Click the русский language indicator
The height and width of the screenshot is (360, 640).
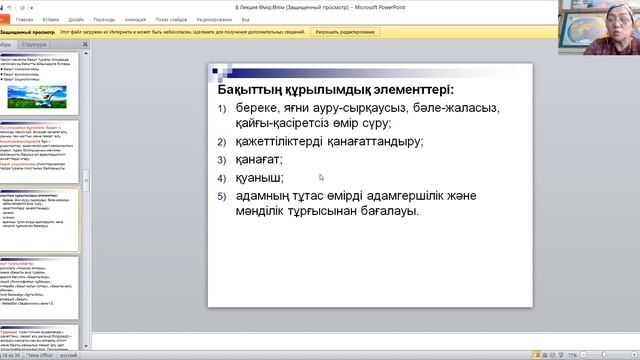click(68, 356)
